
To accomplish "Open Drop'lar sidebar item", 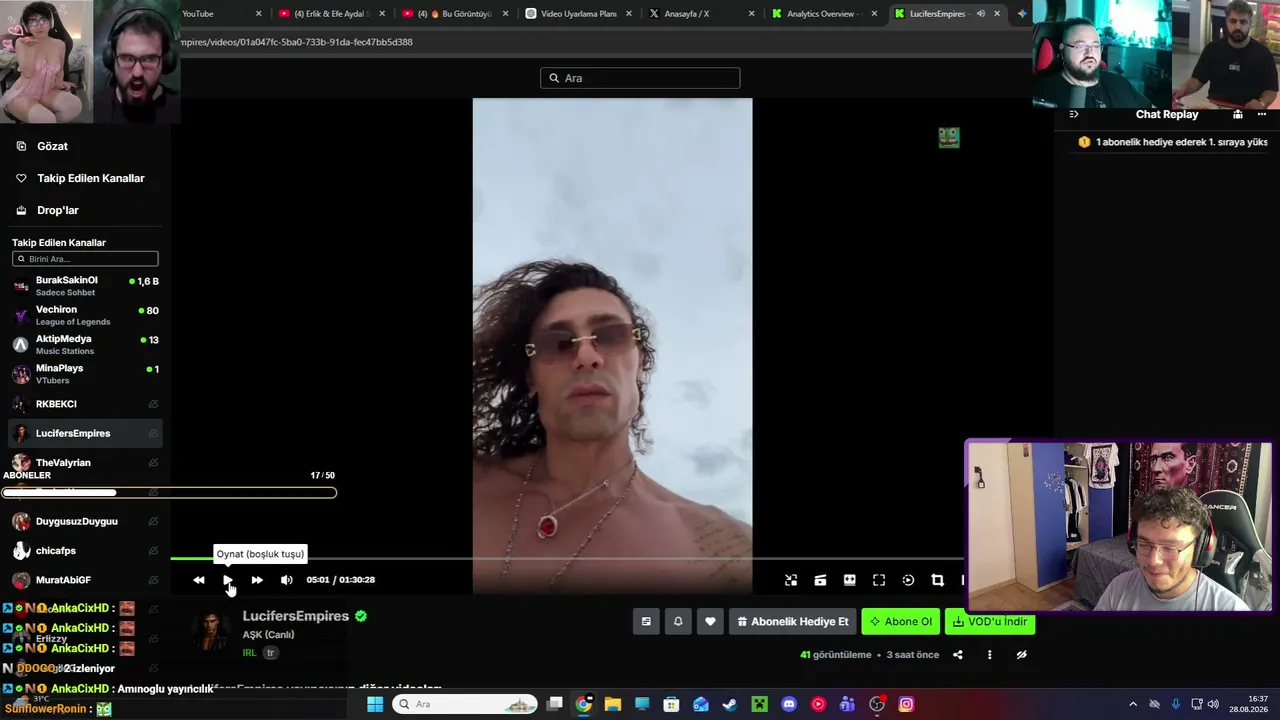I will pyautogui.click(x=85, y=210).
